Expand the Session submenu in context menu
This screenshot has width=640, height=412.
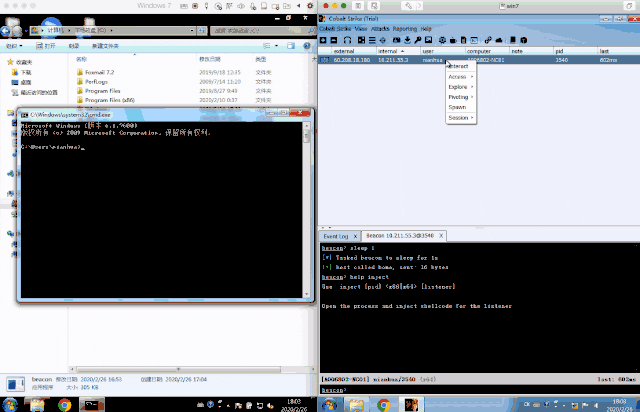point(459,118)
